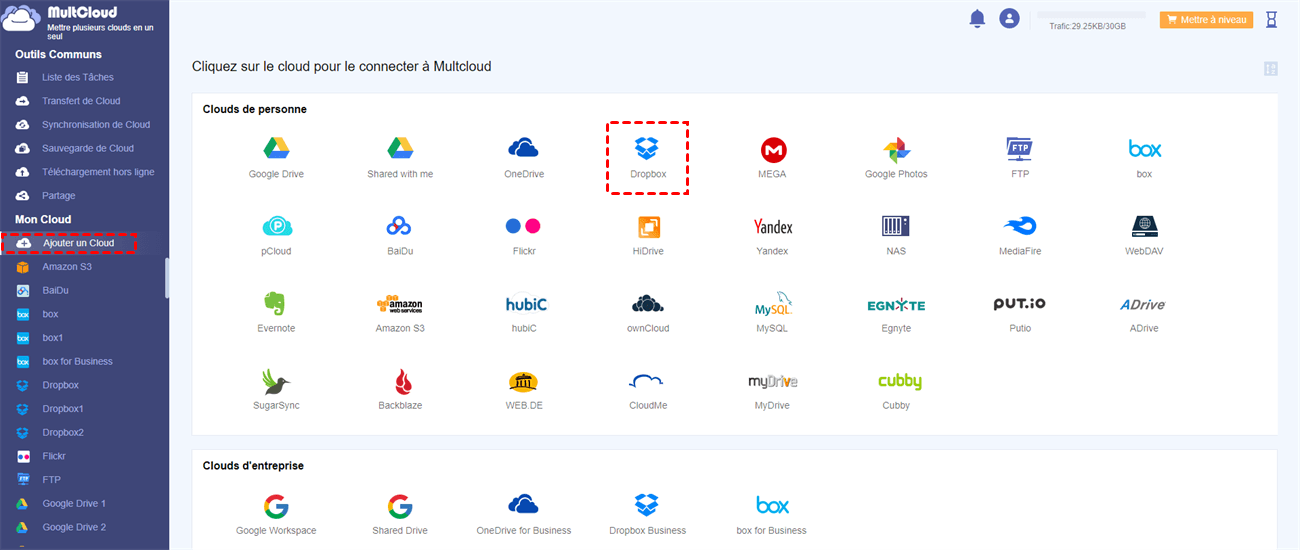
Task: Select Dropbox in personal clouds grid
Action: pyautogui.click(x=648, y=158)
